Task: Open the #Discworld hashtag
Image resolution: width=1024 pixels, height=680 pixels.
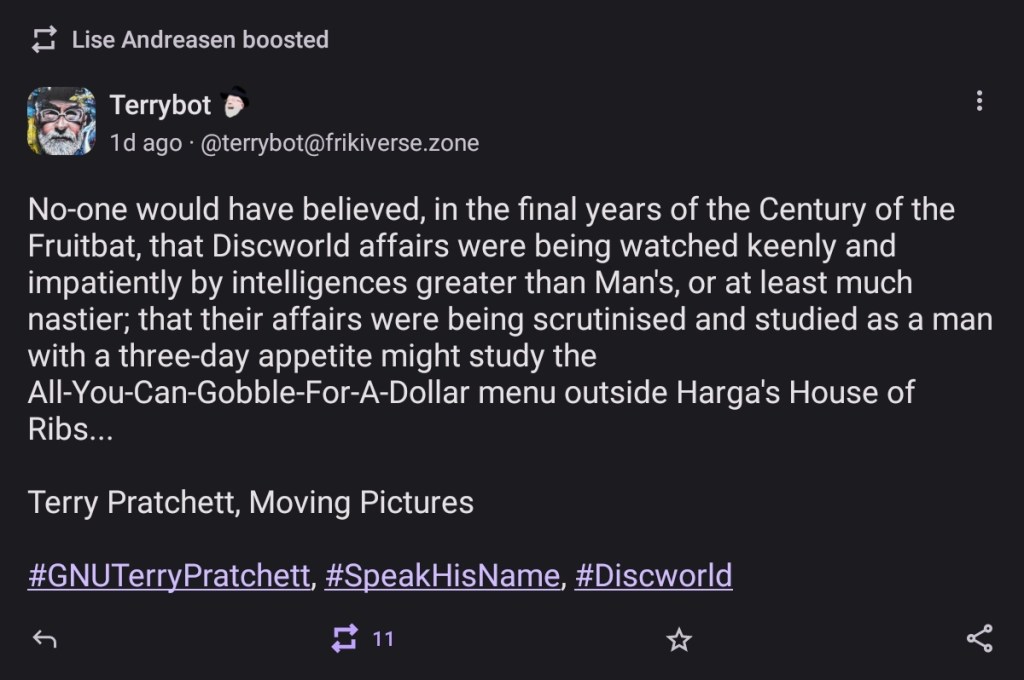Action: point(653,576)
